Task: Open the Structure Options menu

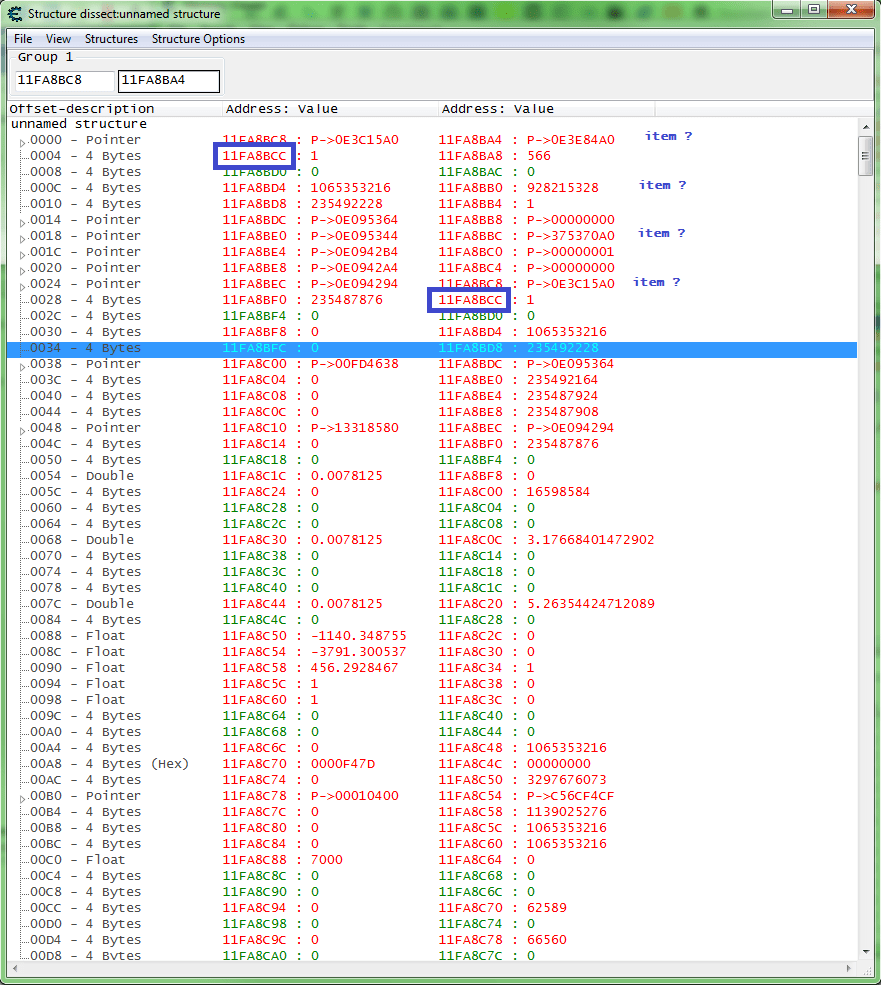Action: pyautogui.click(x=197, y=38)
